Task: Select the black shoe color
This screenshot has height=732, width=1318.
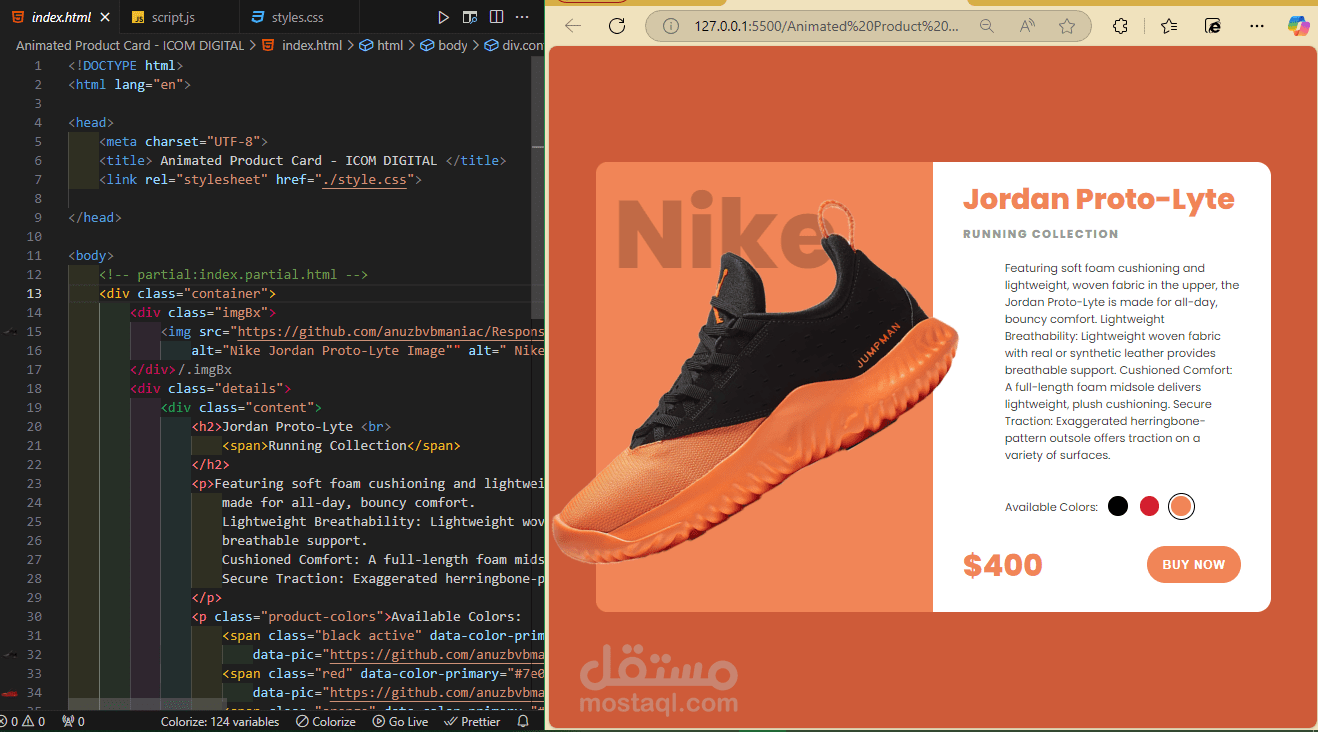Action: [x=1118, y=506]
